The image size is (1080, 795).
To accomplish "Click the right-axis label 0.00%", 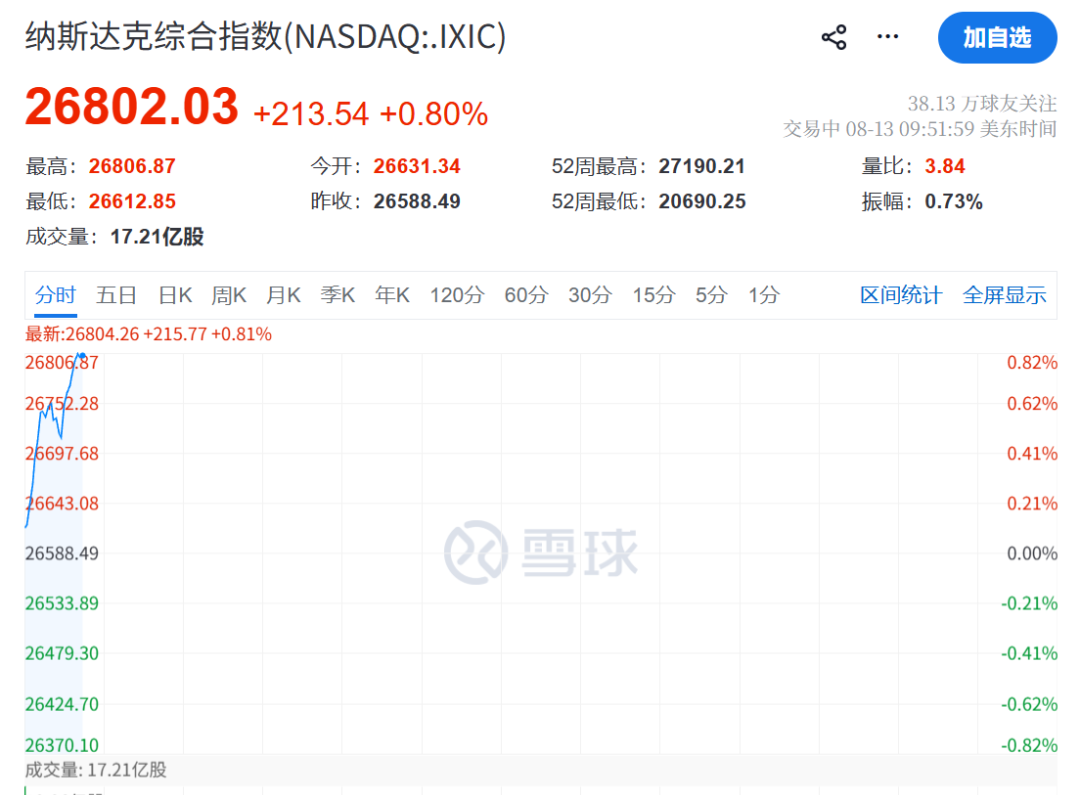I will pos(1032,553).
